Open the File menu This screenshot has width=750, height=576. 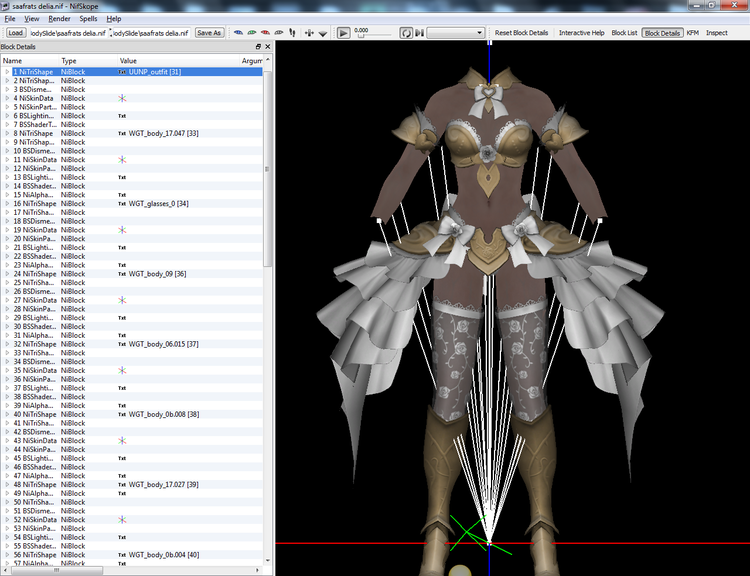click(10, 19)
